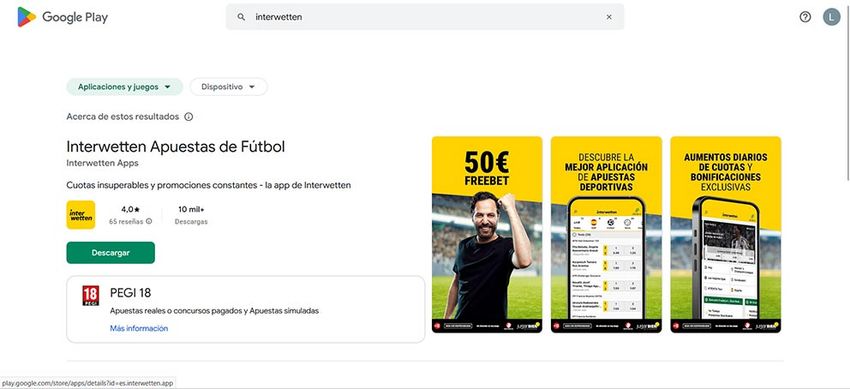This screenshot has height=389, width=850.
Task: Open the 50€ Freebet screenshot
Action: [x=487, y=235]
